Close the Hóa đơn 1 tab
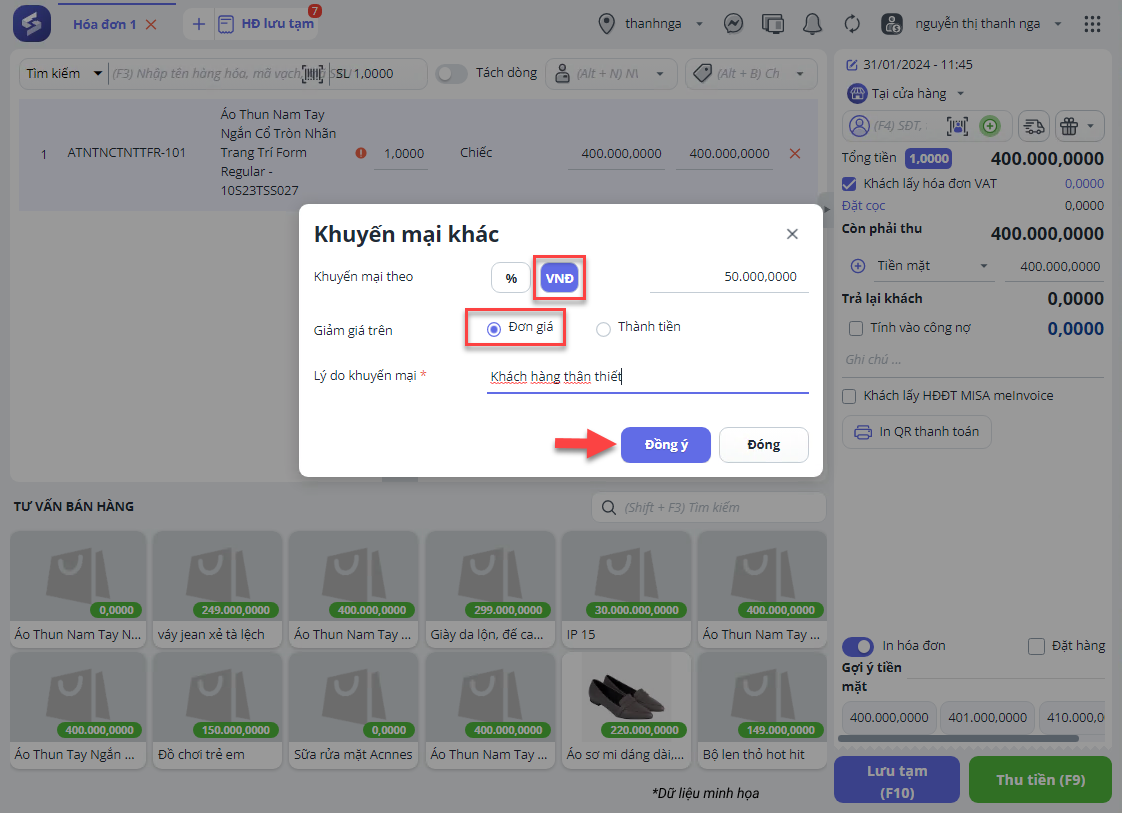 pos(151,24)
